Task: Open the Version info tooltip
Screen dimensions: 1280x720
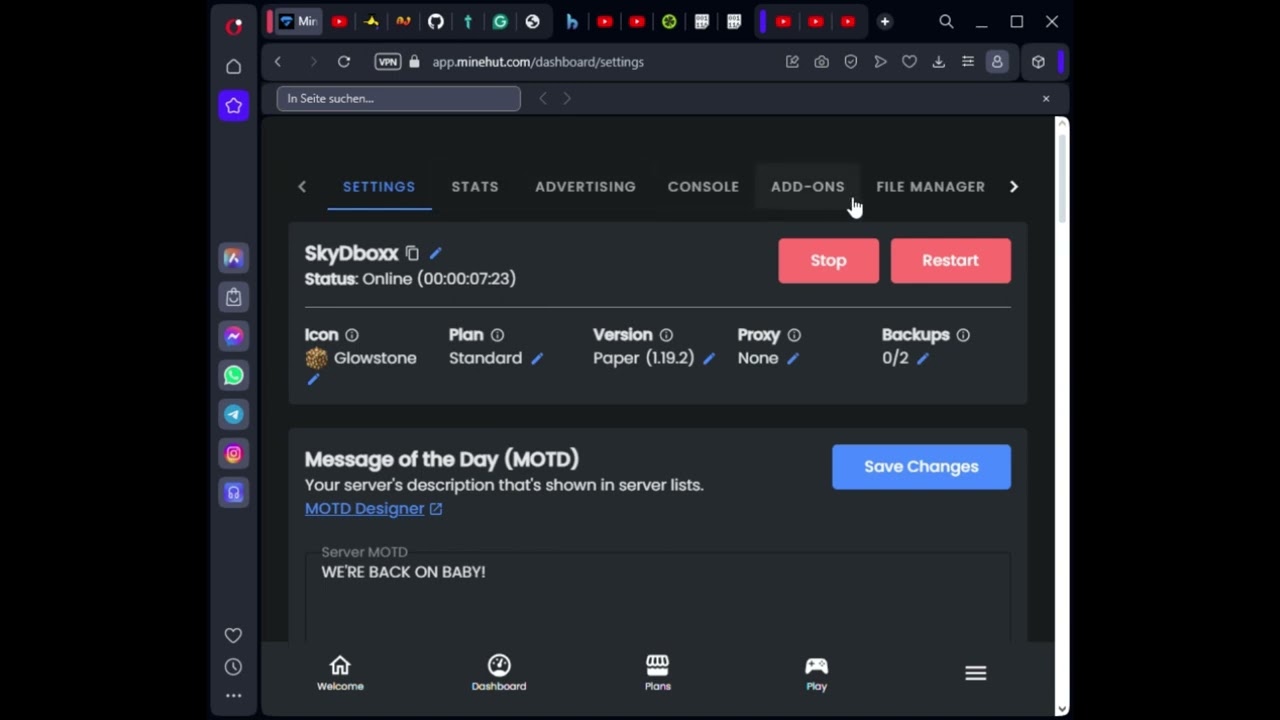Action: coord(666,335)
